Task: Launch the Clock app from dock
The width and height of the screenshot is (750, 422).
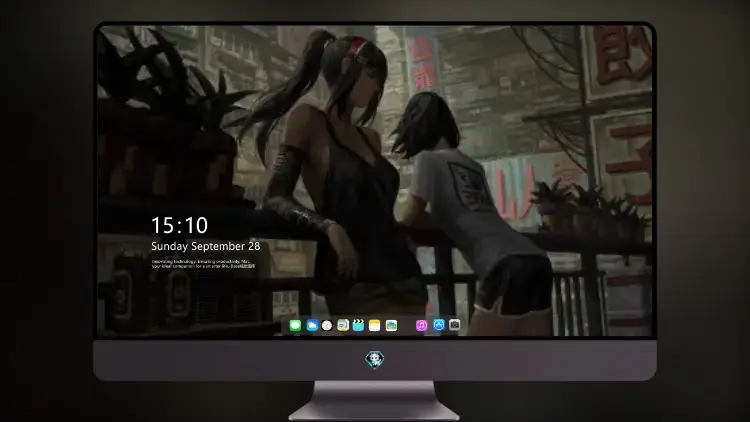Action: 327,325
